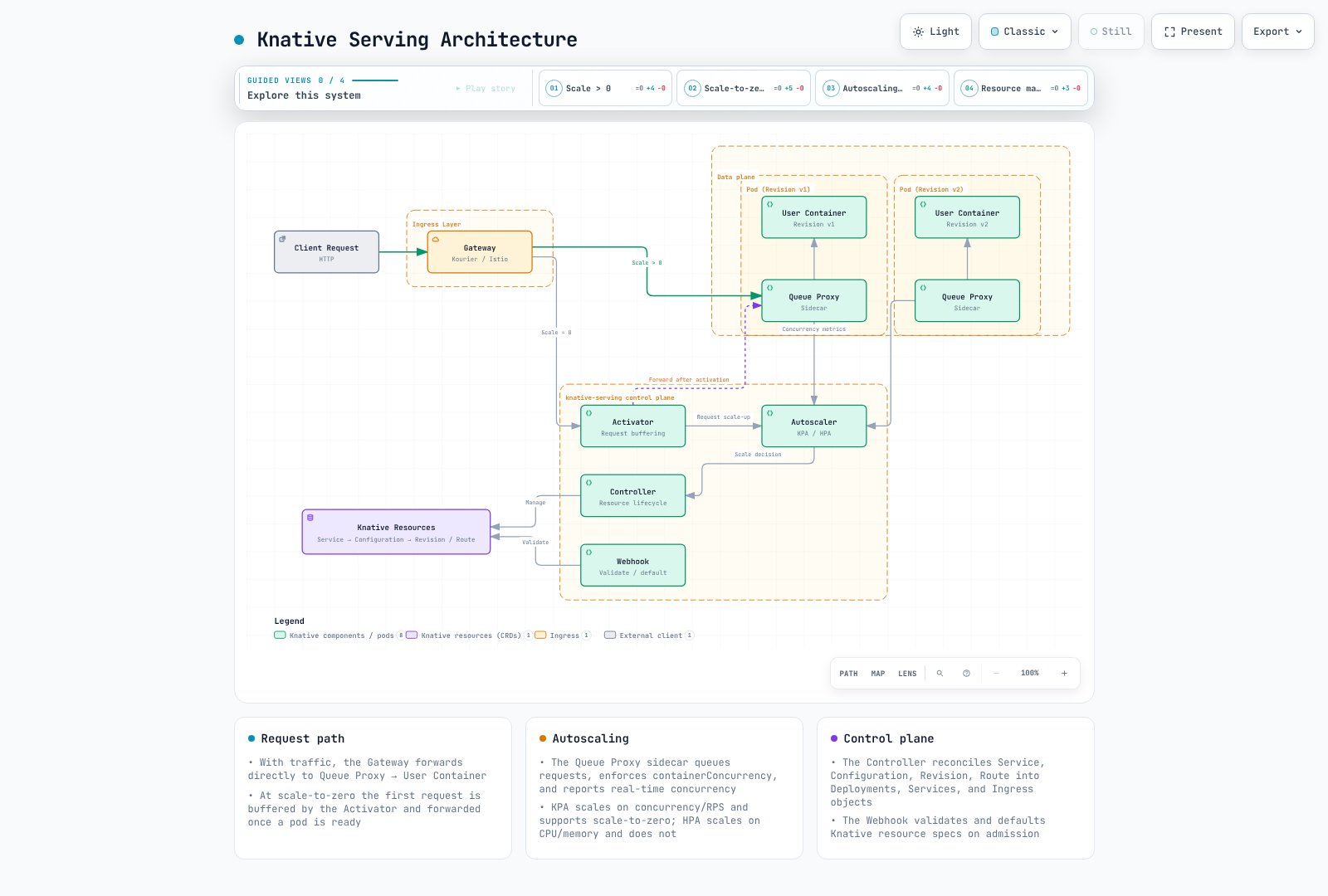
Task: Select guided view 02 Scale-to-zero
Action: pyautogui.click(x=744, y=88)
